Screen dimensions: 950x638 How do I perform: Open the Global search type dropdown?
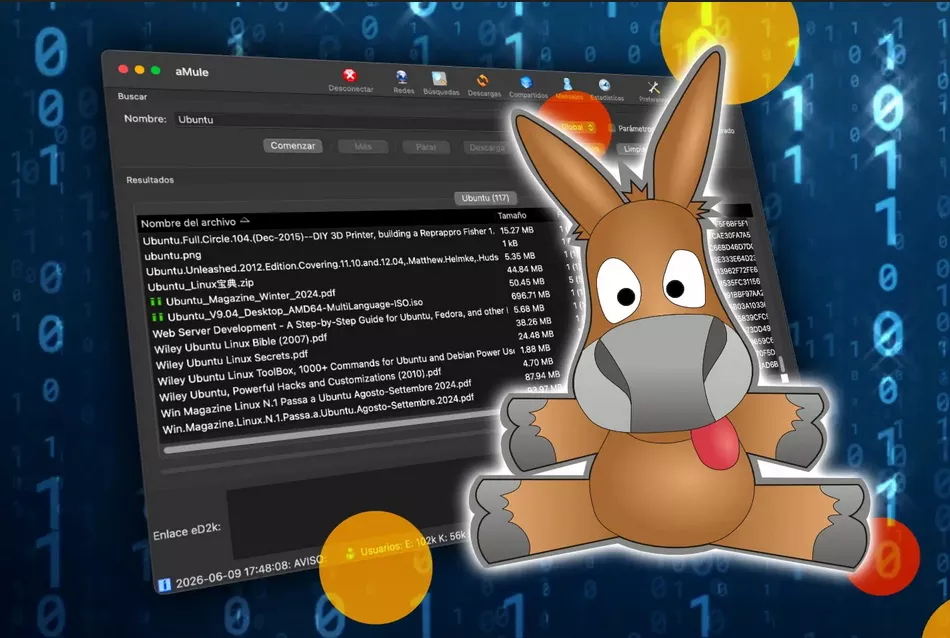pyautogui.click(x=577, y=127)
